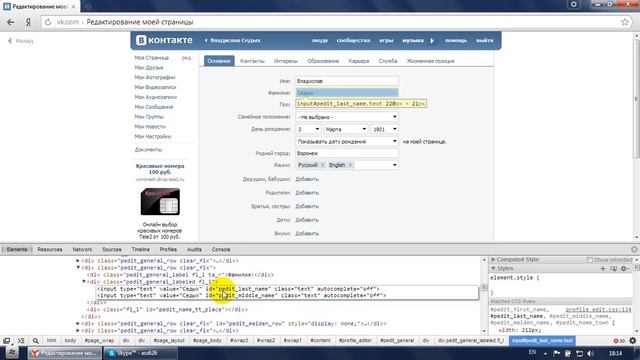Click the EN language indicator in the tray
Screen dimensions: 640x360
tap(532, 352)
